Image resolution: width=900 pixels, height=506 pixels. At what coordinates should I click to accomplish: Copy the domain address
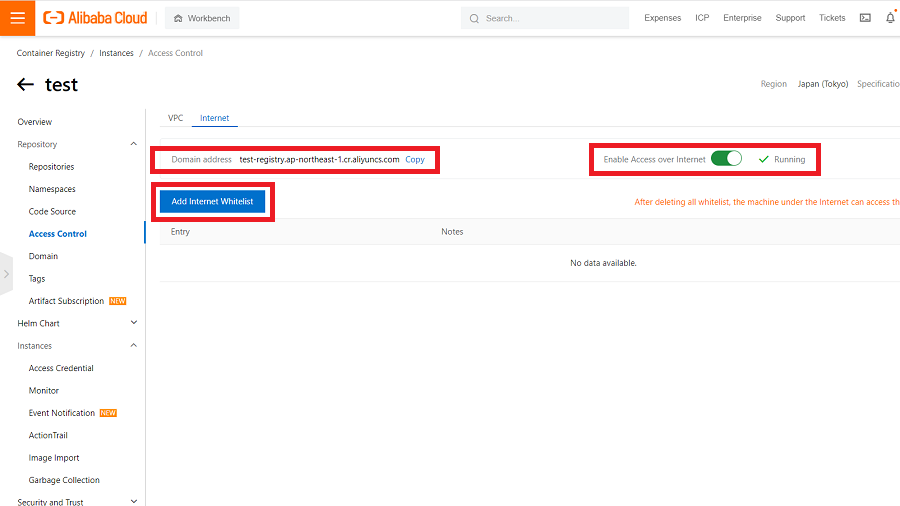pos(414,159)
